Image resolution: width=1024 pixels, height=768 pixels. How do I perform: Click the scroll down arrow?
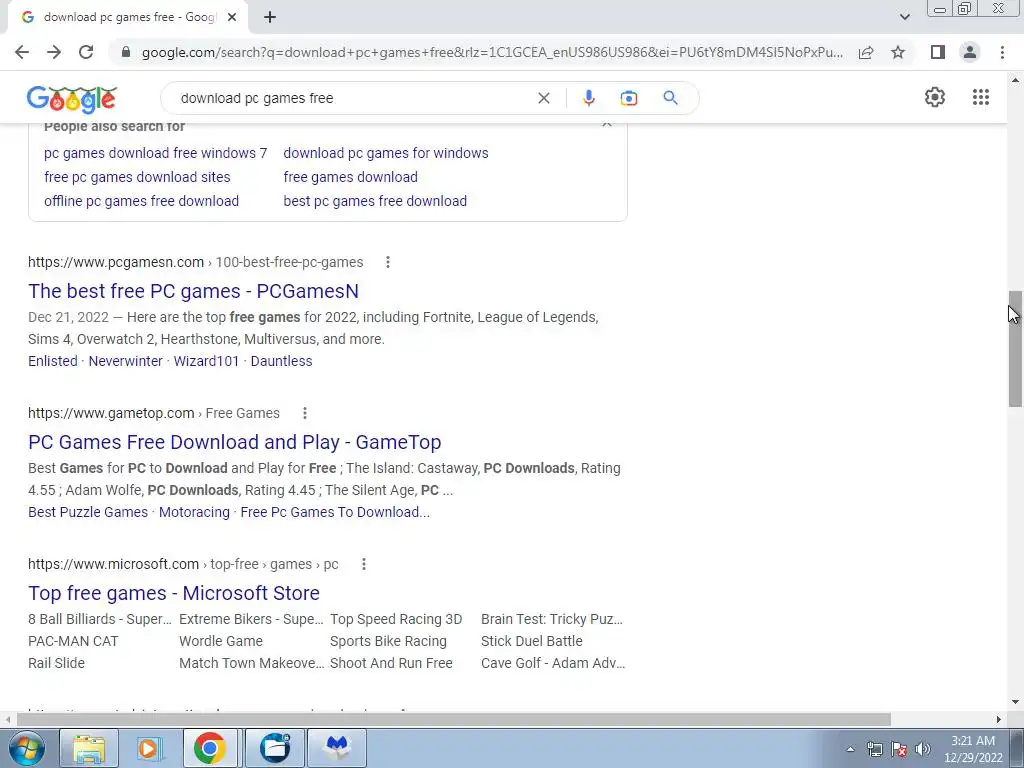tap(1015, 702)
